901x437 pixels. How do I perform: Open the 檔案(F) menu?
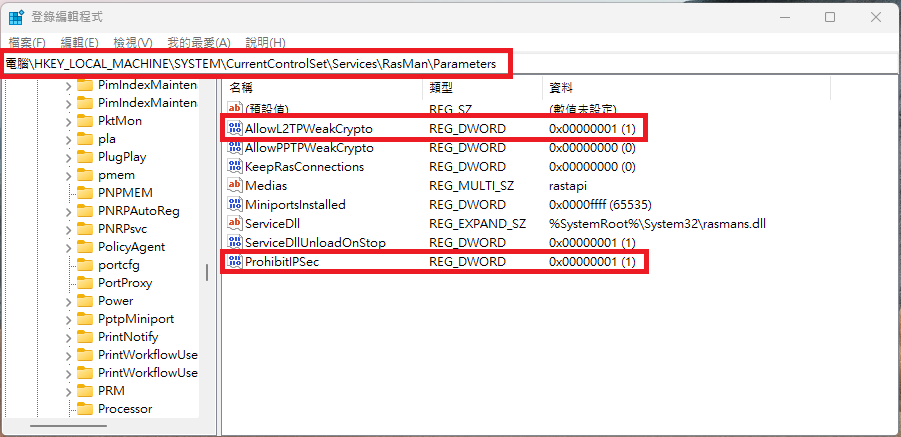coord(27,42)
